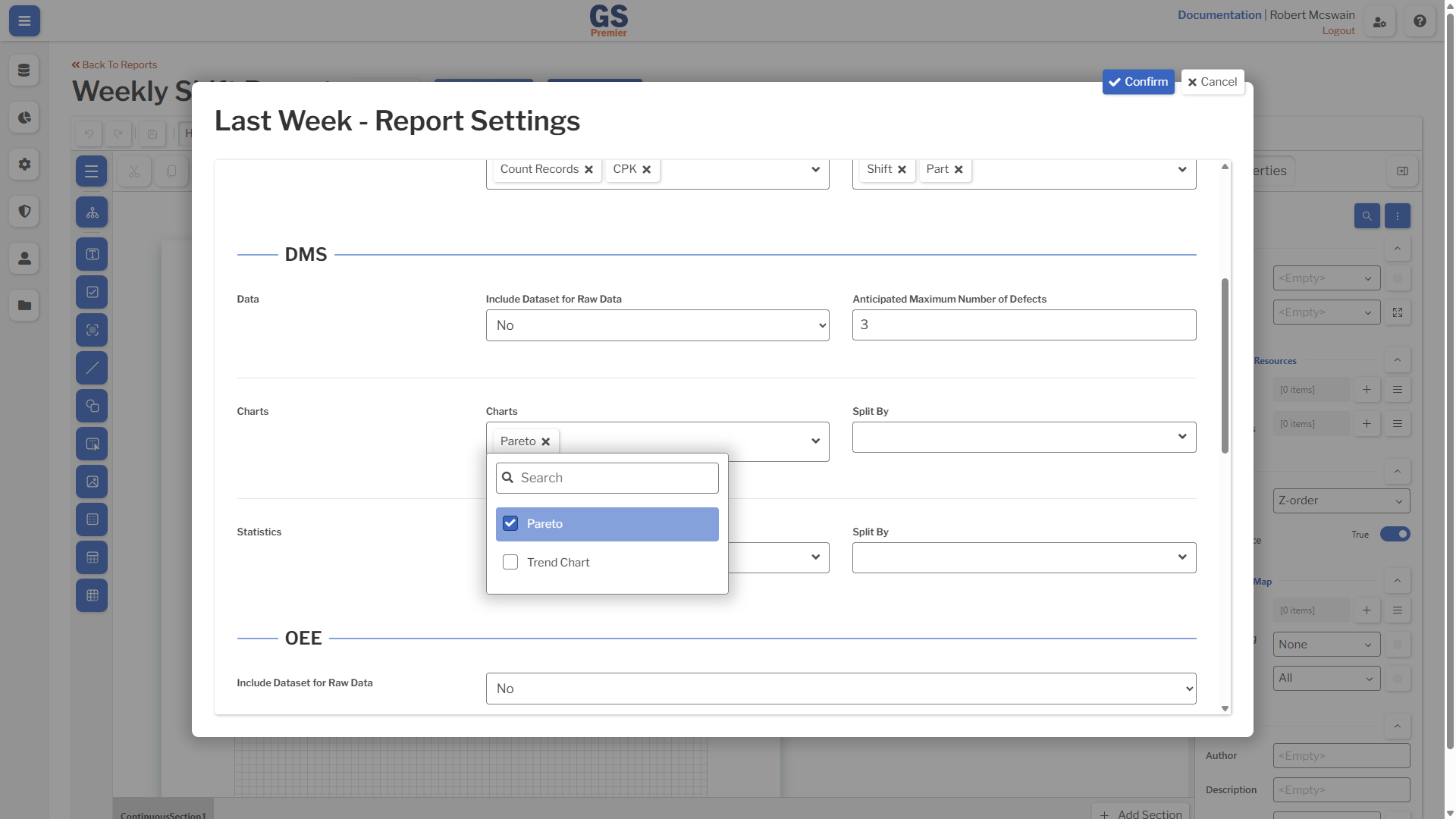The width and height of the screenshot is (1456, 819).
Task: Remove the Part tag
Action: pos(959,170)
